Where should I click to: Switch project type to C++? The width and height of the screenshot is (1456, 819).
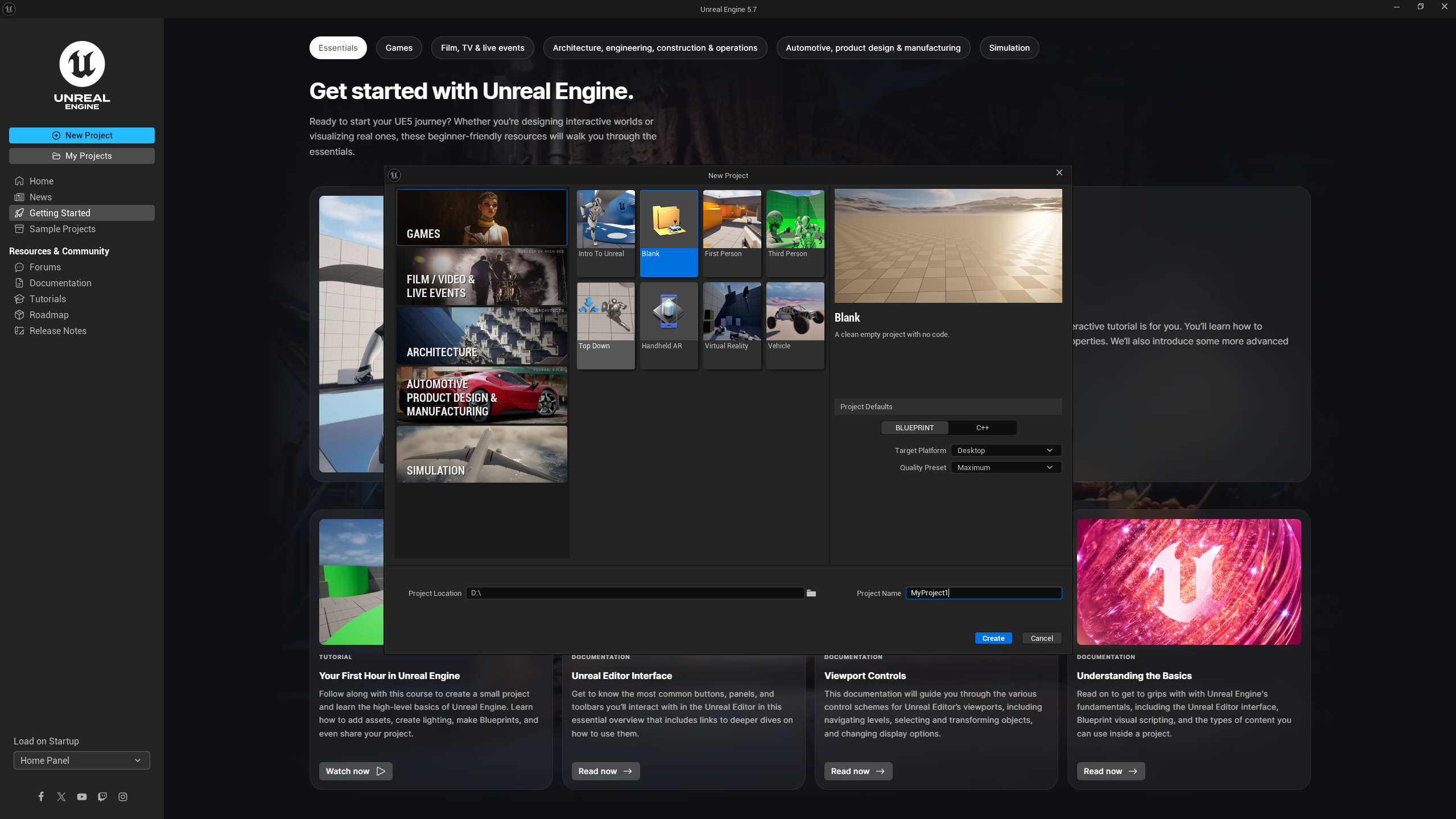click(x=982, y=427)
